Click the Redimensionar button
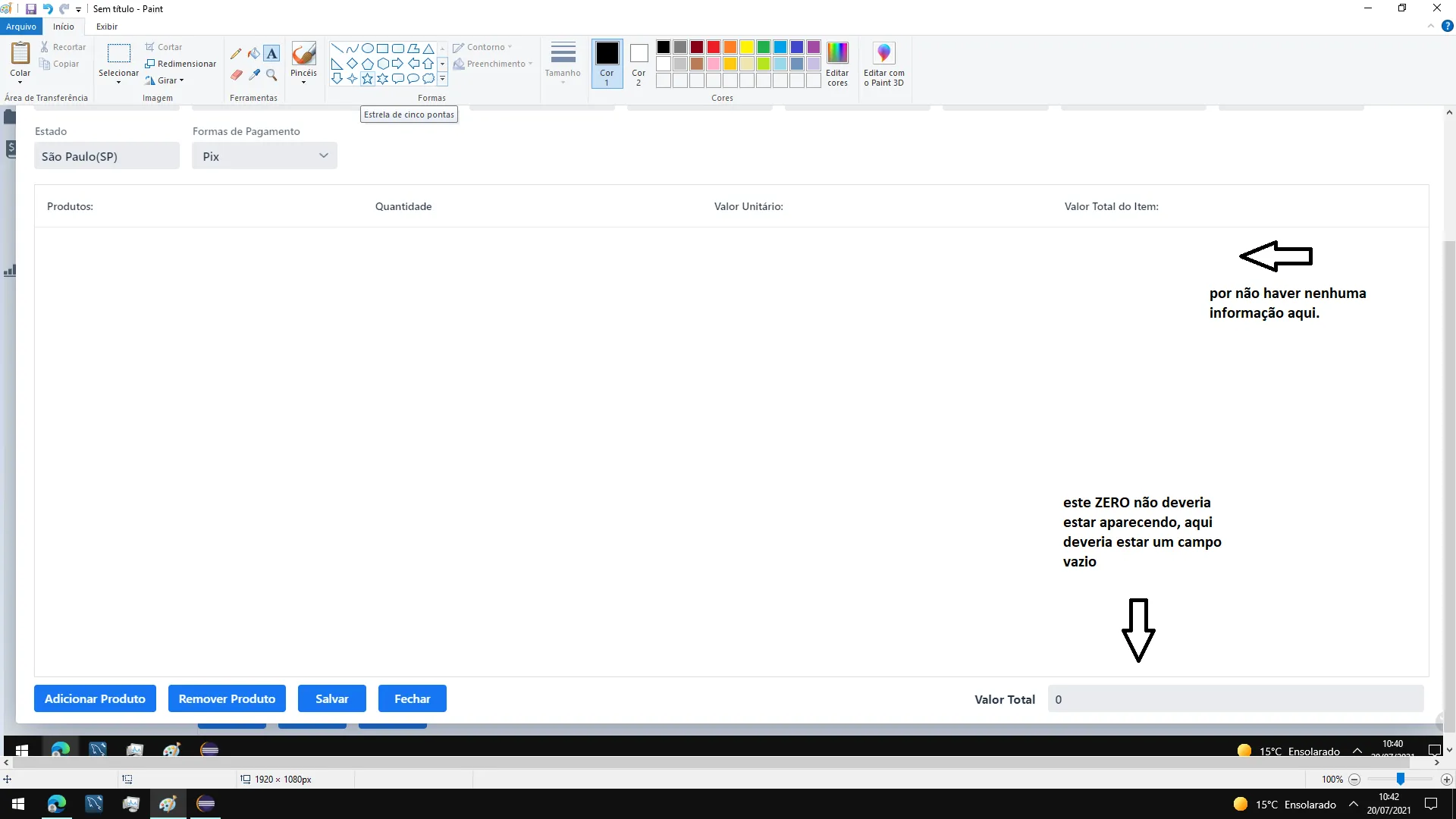 [x=180, y=64]
